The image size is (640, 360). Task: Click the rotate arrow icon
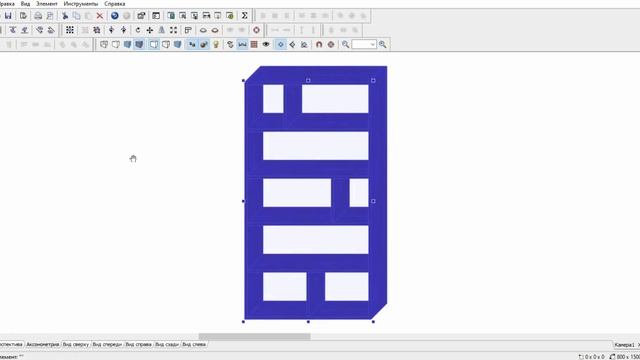click(x=138, y=30)
